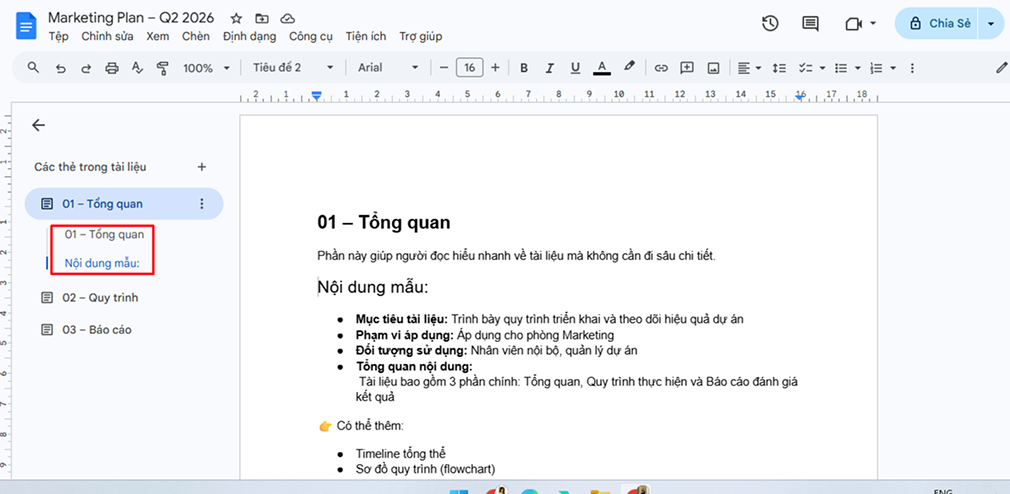Click the search magnifier in toolbar
The height and width of the screenshot is (494, 1010).
pyautogui.click(x=33, y=67)
